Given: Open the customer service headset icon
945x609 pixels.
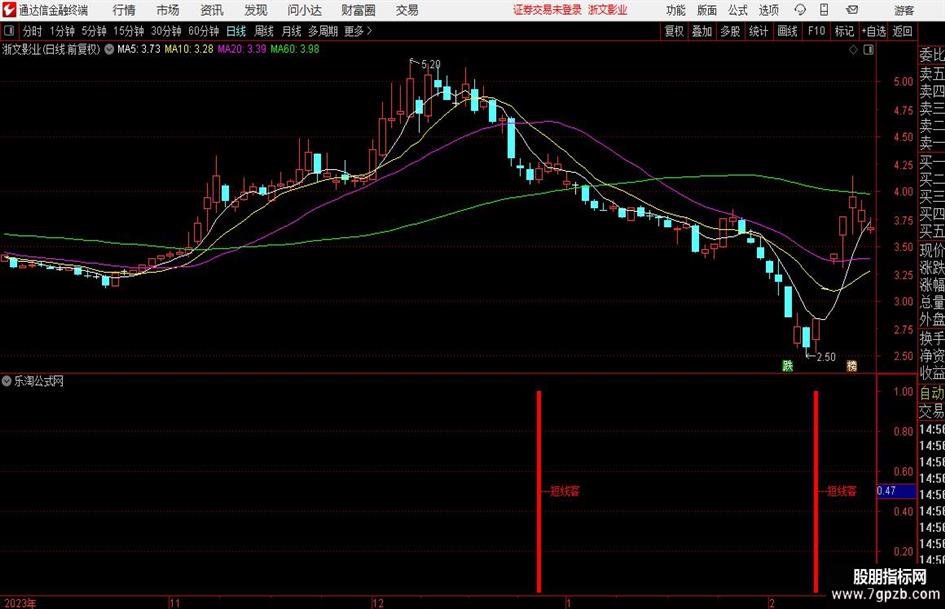Looking at the screenshot, I should click(800, 10).
